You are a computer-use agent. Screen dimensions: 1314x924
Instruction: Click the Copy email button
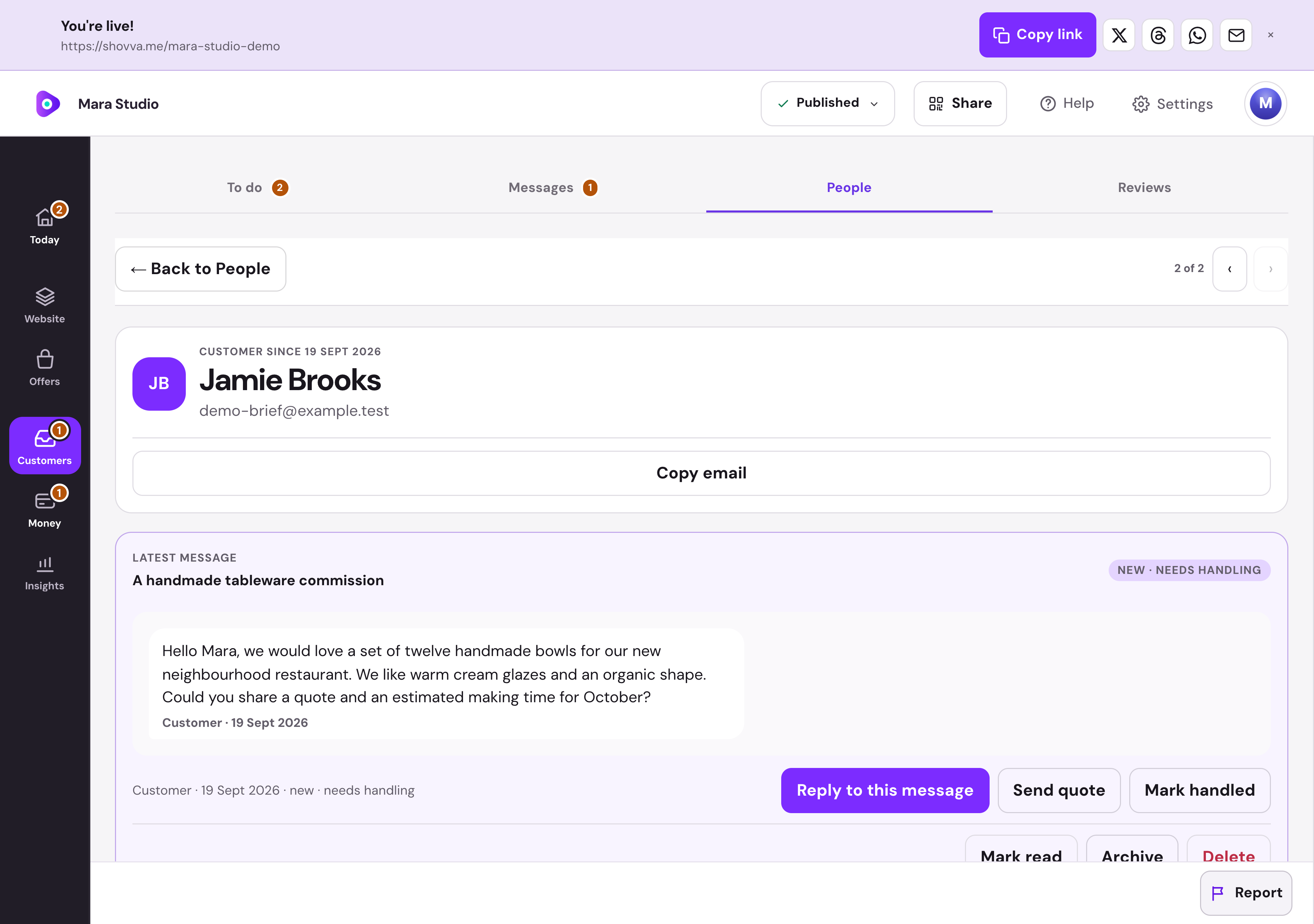coord(701,473)
